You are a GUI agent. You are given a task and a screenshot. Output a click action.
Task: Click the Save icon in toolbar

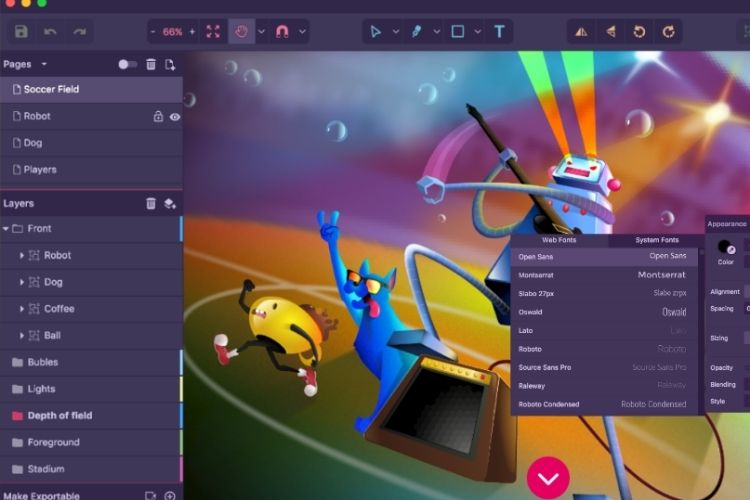click(x=21, y=32)
